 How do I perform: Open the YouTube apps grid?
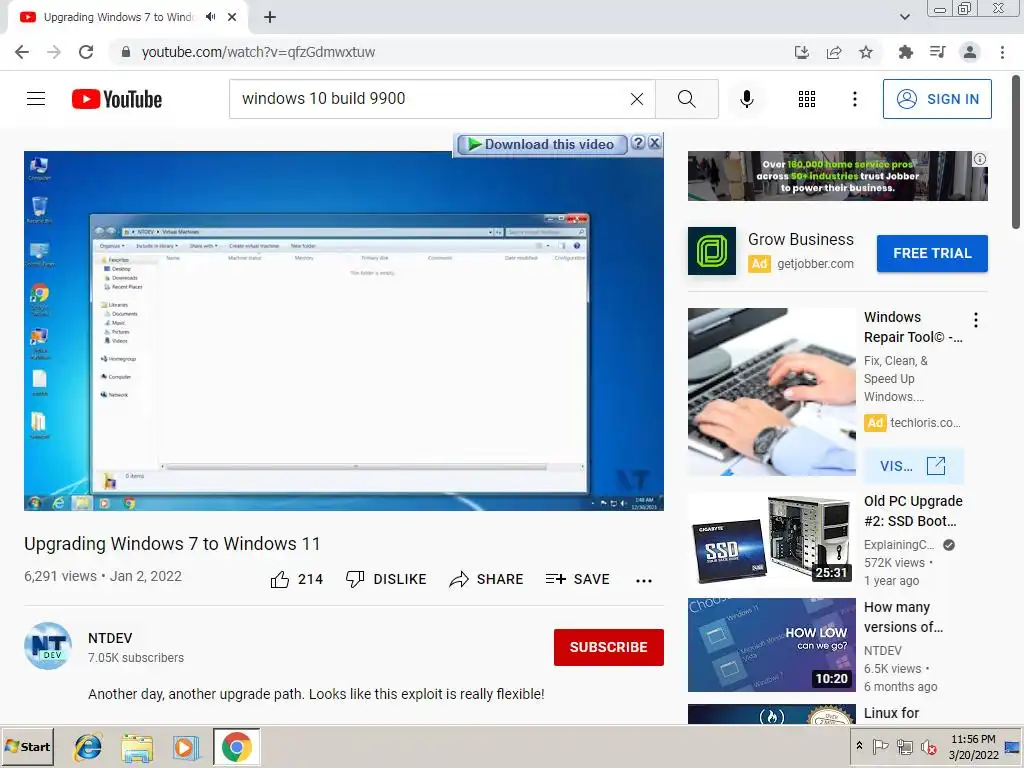pos(807,99)
